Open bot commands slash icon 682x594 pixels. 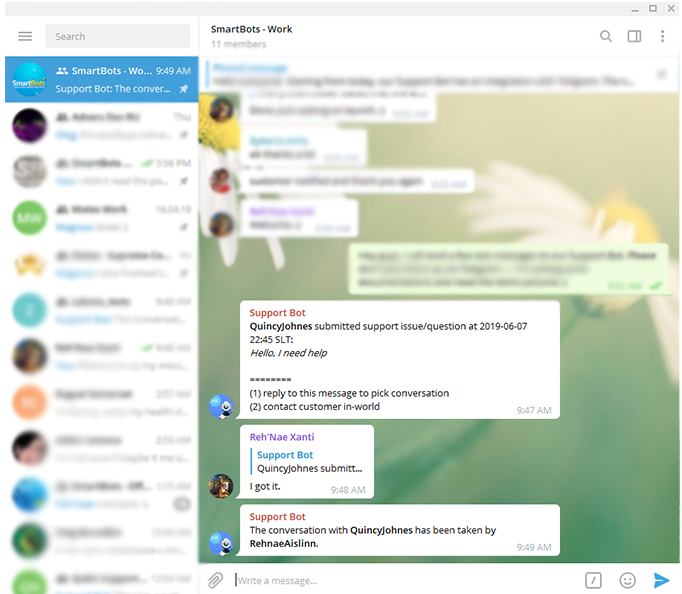pos(593,580)
